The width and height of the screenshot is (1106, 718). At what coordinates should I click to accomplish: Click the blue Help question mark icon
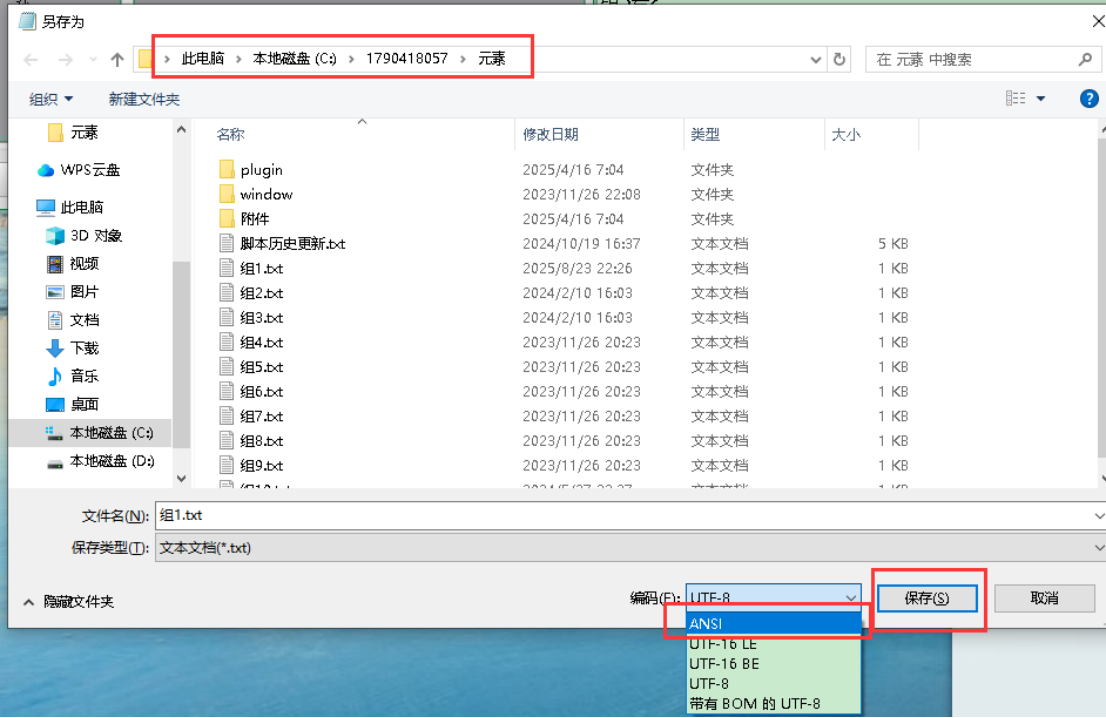point(1089,98)
